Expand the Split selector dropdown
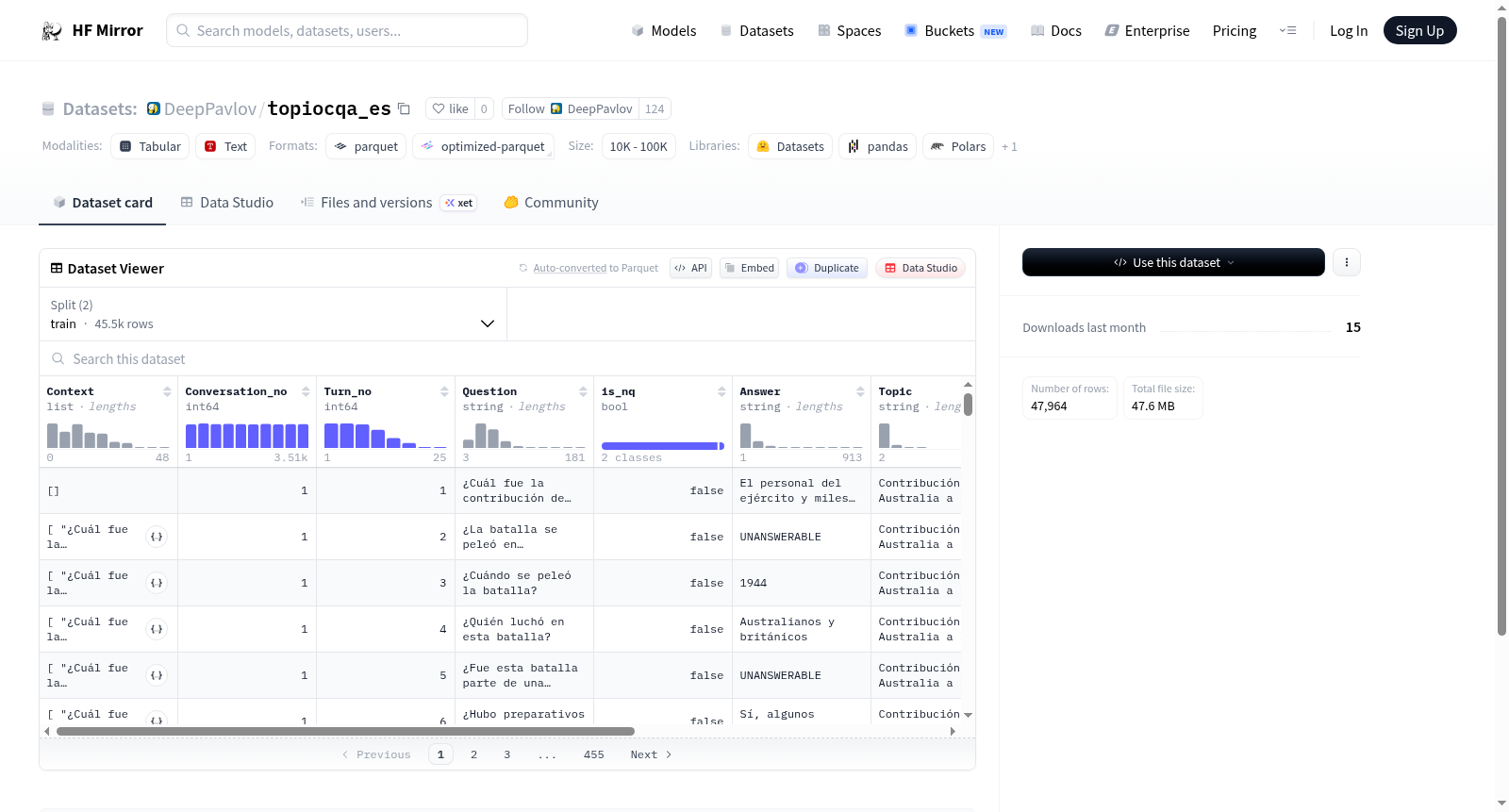The width and height of the screenshot is (1509, 812). coord(274,314)
